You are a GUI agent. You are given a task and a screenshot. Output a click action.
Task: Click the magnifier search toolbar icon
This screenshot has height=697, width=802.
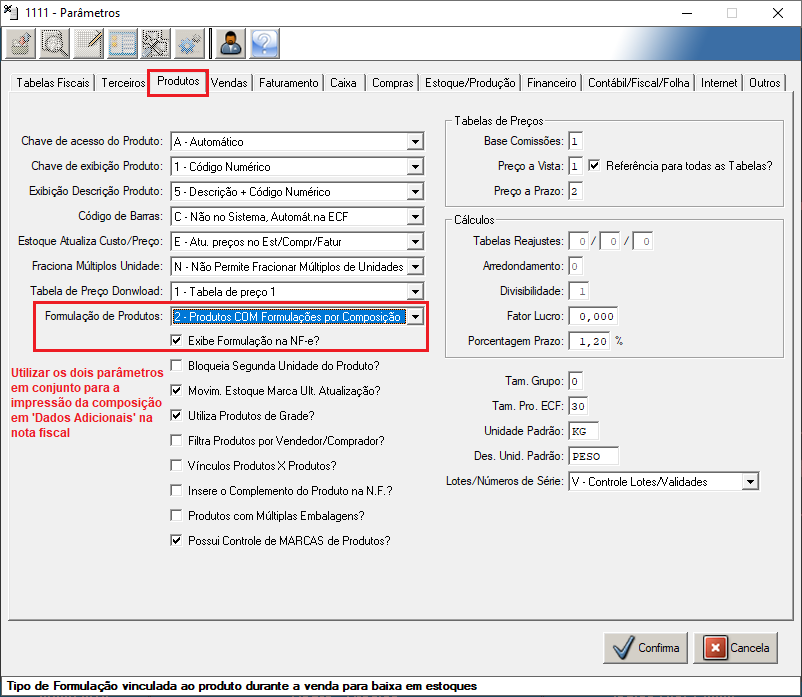[54, 43]
